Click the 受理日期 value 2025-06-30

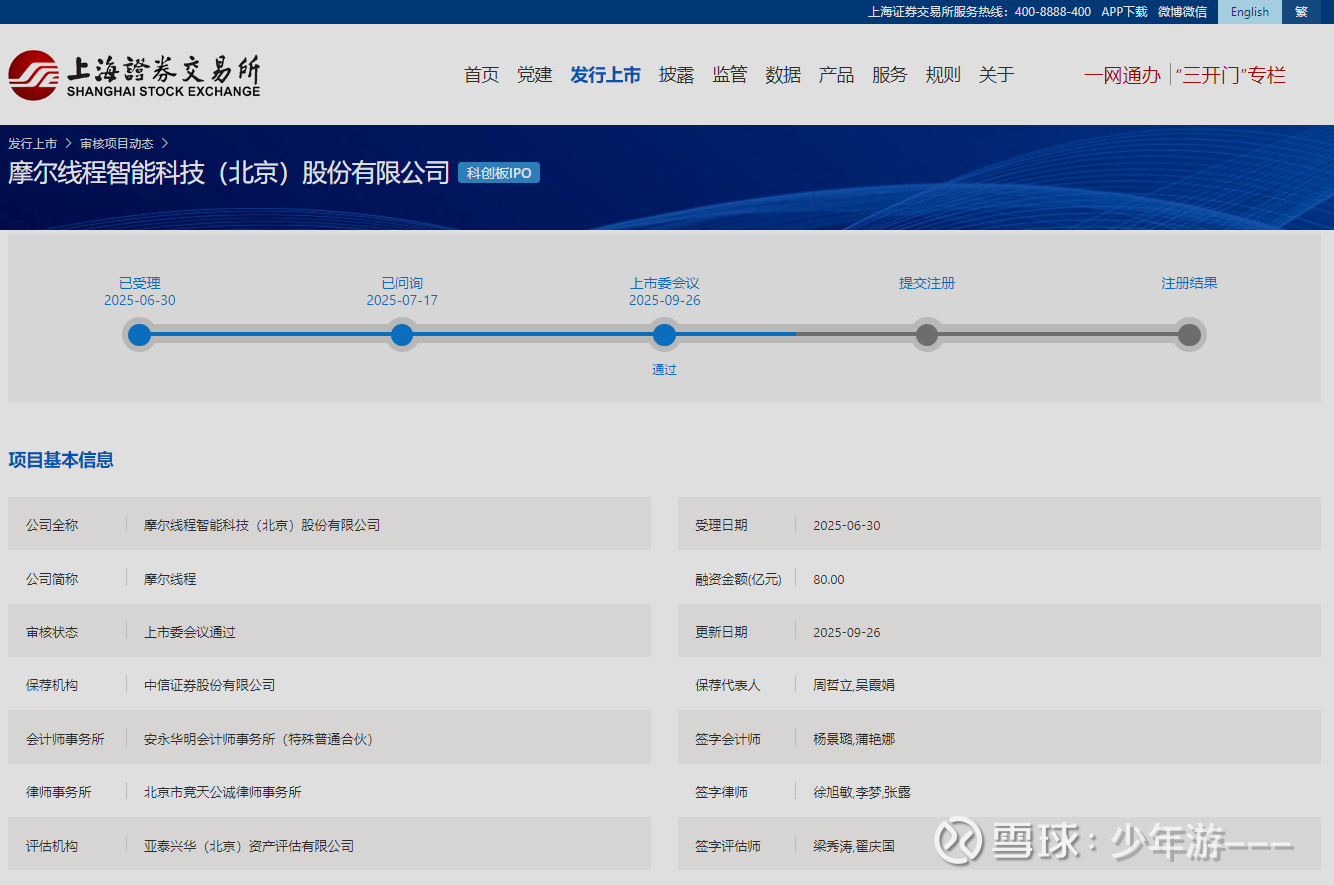pos(847,526)
